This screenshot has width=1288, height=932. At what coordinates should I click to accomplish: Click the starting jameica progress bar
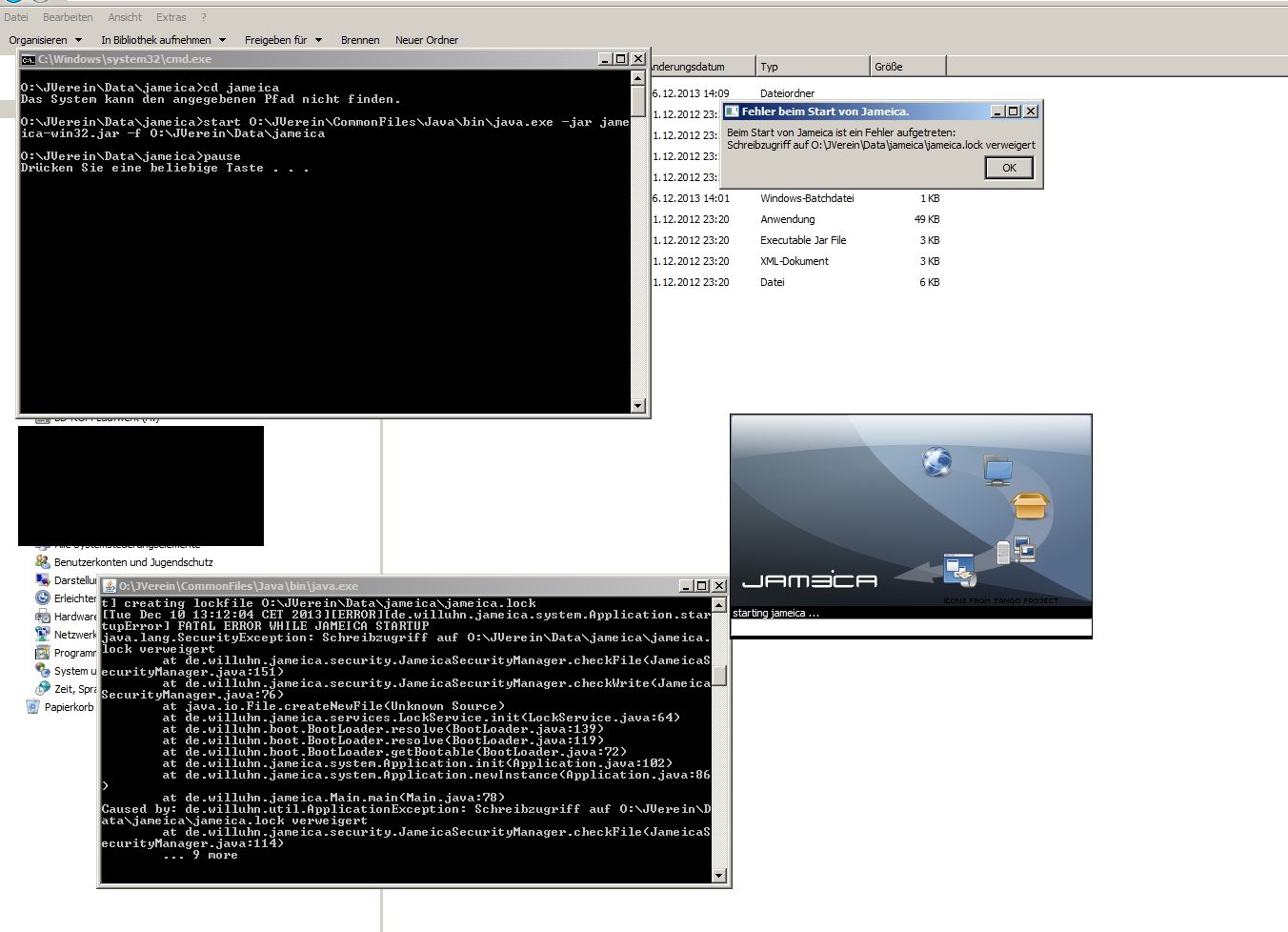click(x=911, y=629)
